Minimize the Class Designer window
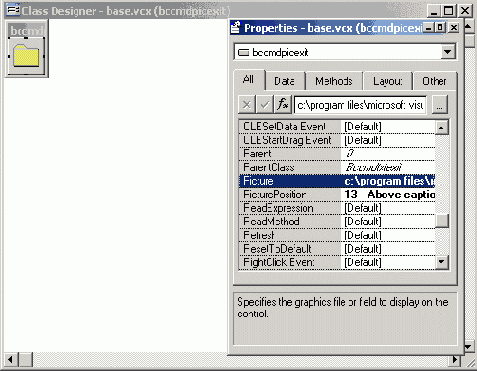 tap(434, 11)
